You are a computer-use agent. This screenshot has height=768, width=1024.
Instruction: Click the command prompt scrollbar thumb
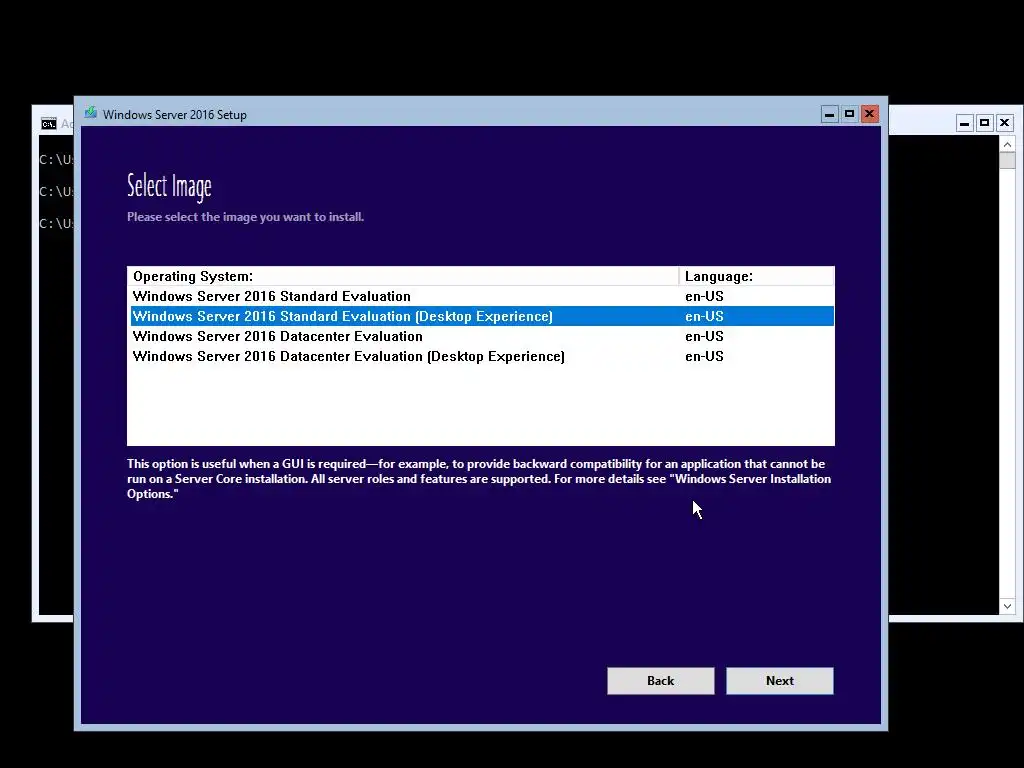pos(1007,161)
